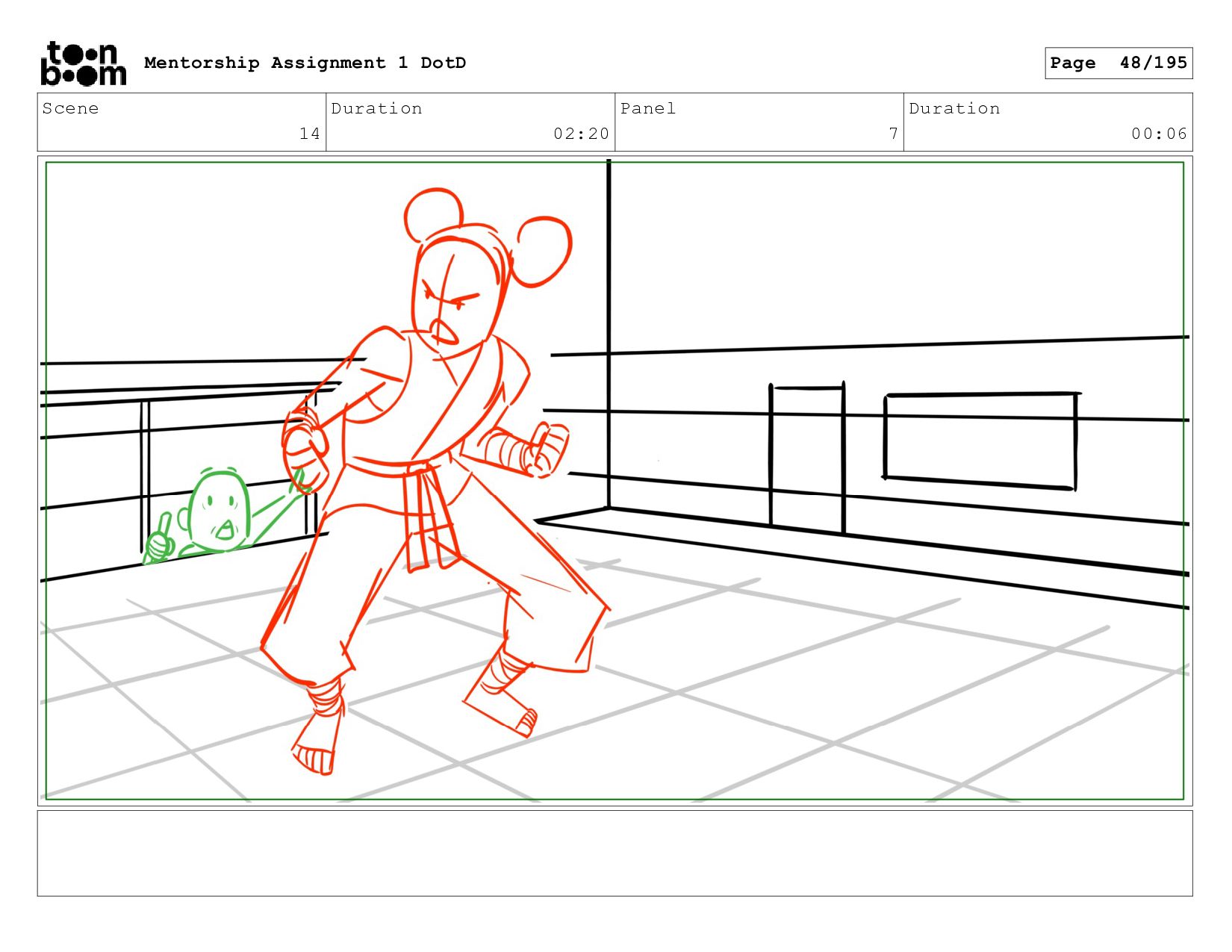Viewport: 1232px width, 952px height.
Task: Click the fighter's right hair bun
Action: pos(543,252)
